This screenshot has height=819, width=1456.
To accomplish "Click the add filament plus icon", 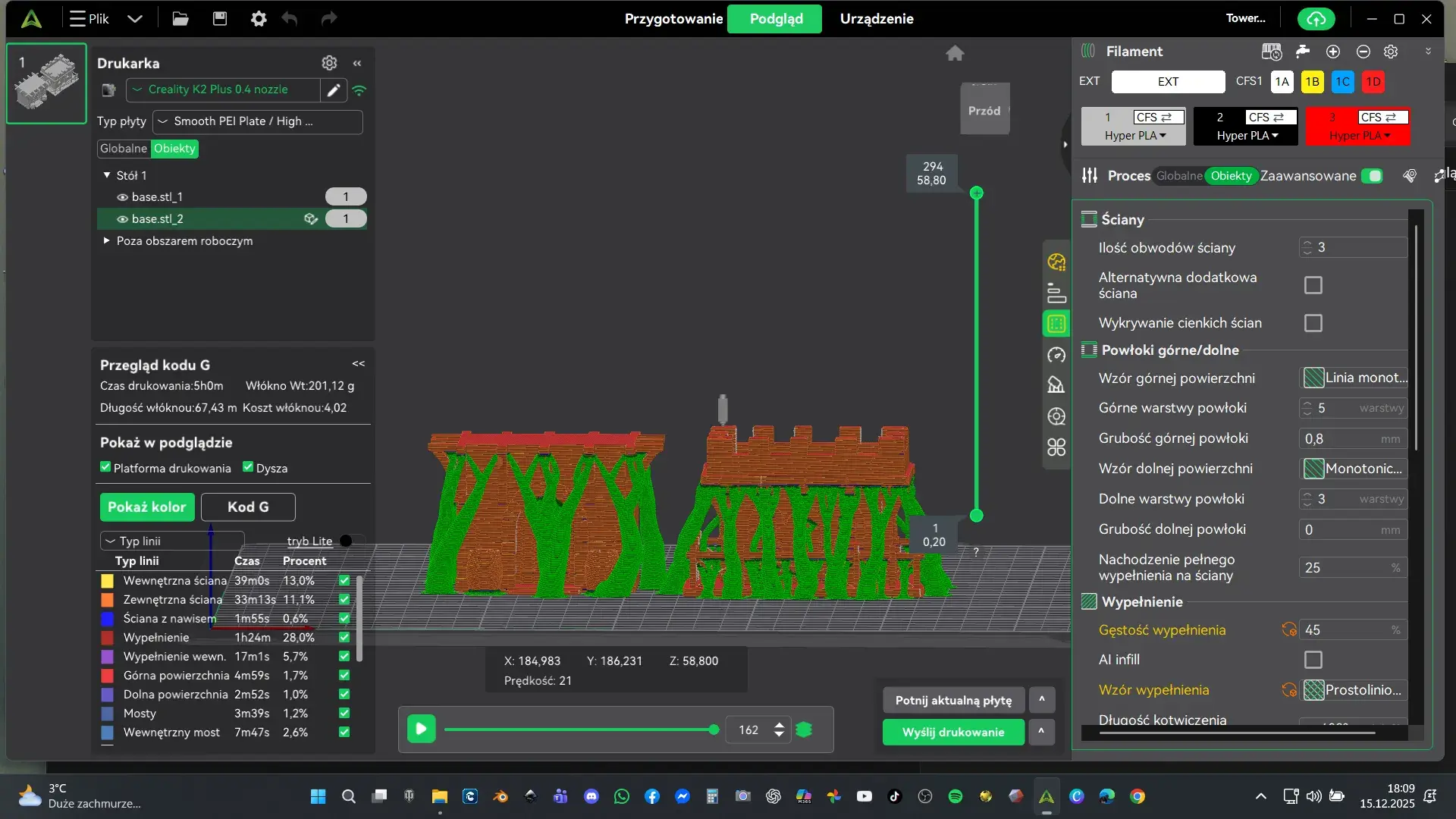I will point(1332,52).
